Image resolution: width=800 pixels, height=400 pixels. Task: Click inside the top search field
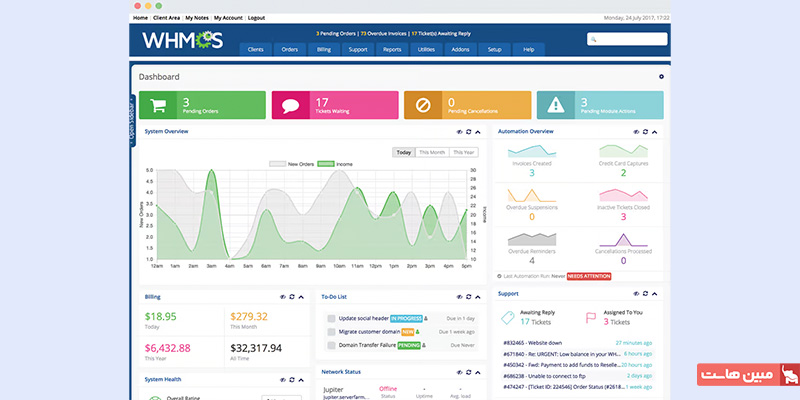[x=627, y=39]
